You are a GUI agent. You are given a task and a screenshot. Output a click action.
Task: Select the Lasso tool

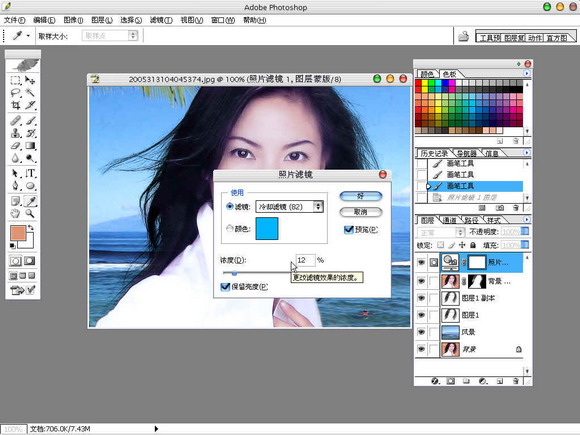[x=16, y=92]
